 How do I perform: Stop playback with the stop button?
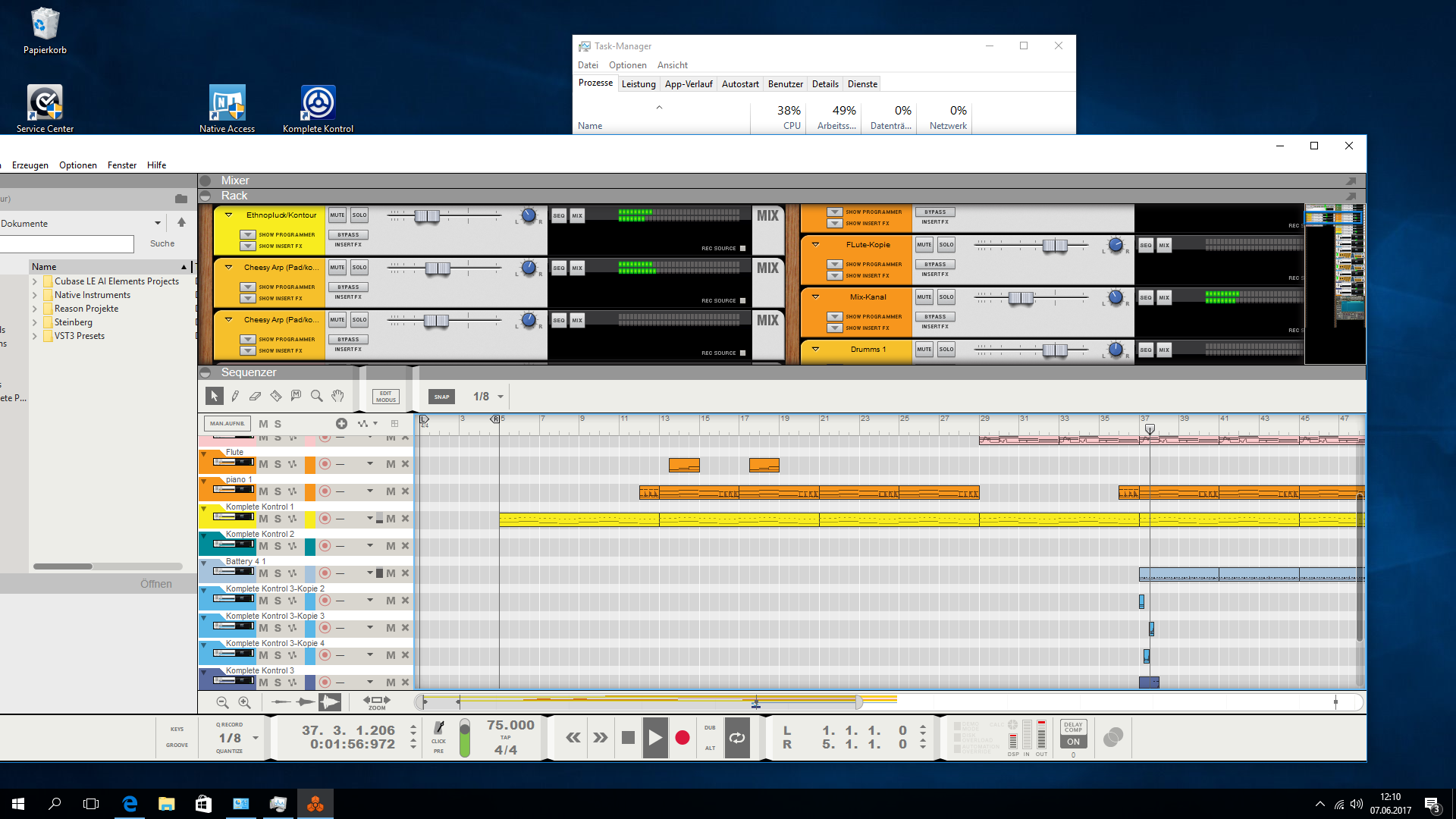628,737
